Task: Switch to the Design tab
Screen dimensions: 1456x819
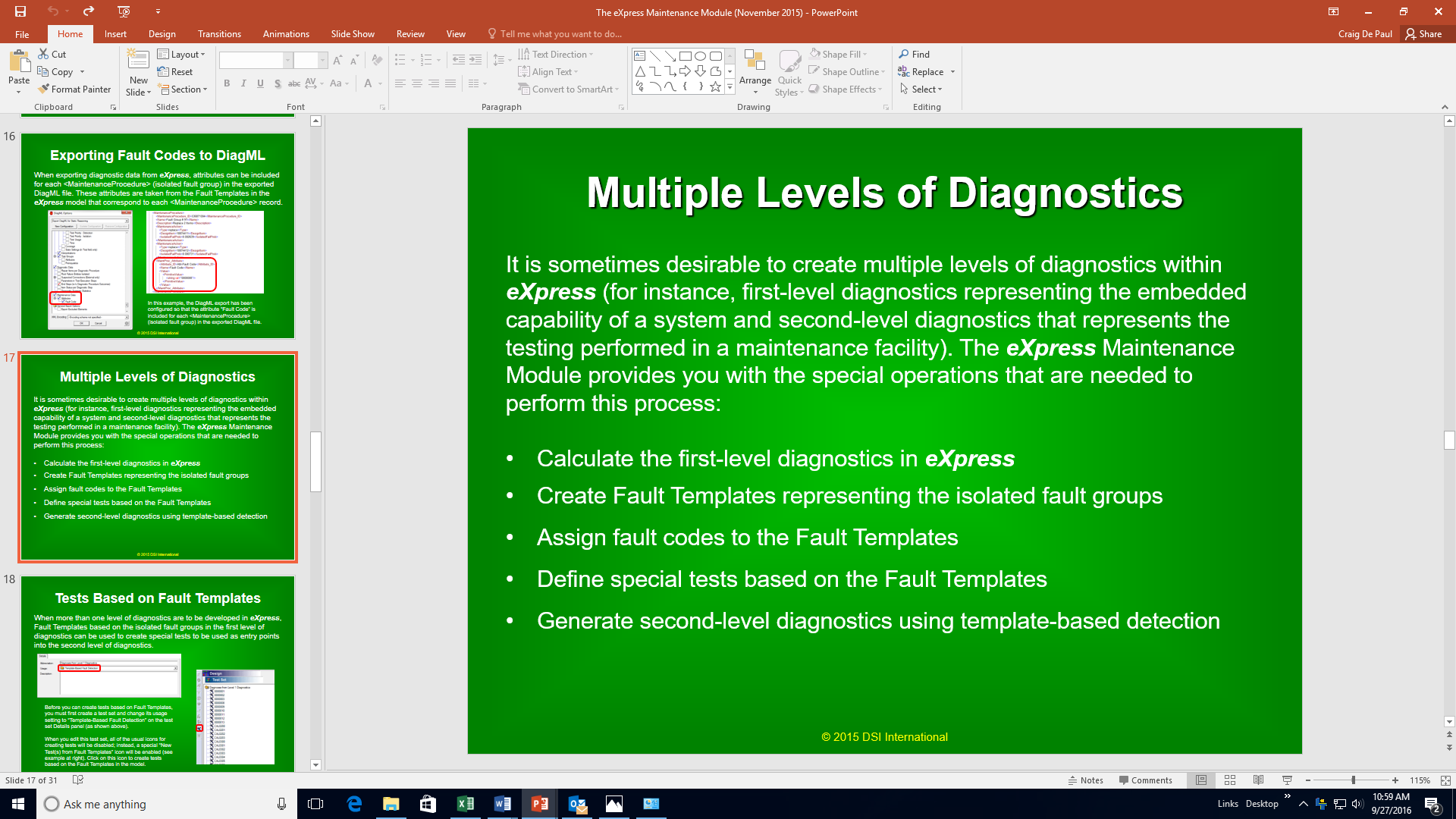Action: coord(162,34)
